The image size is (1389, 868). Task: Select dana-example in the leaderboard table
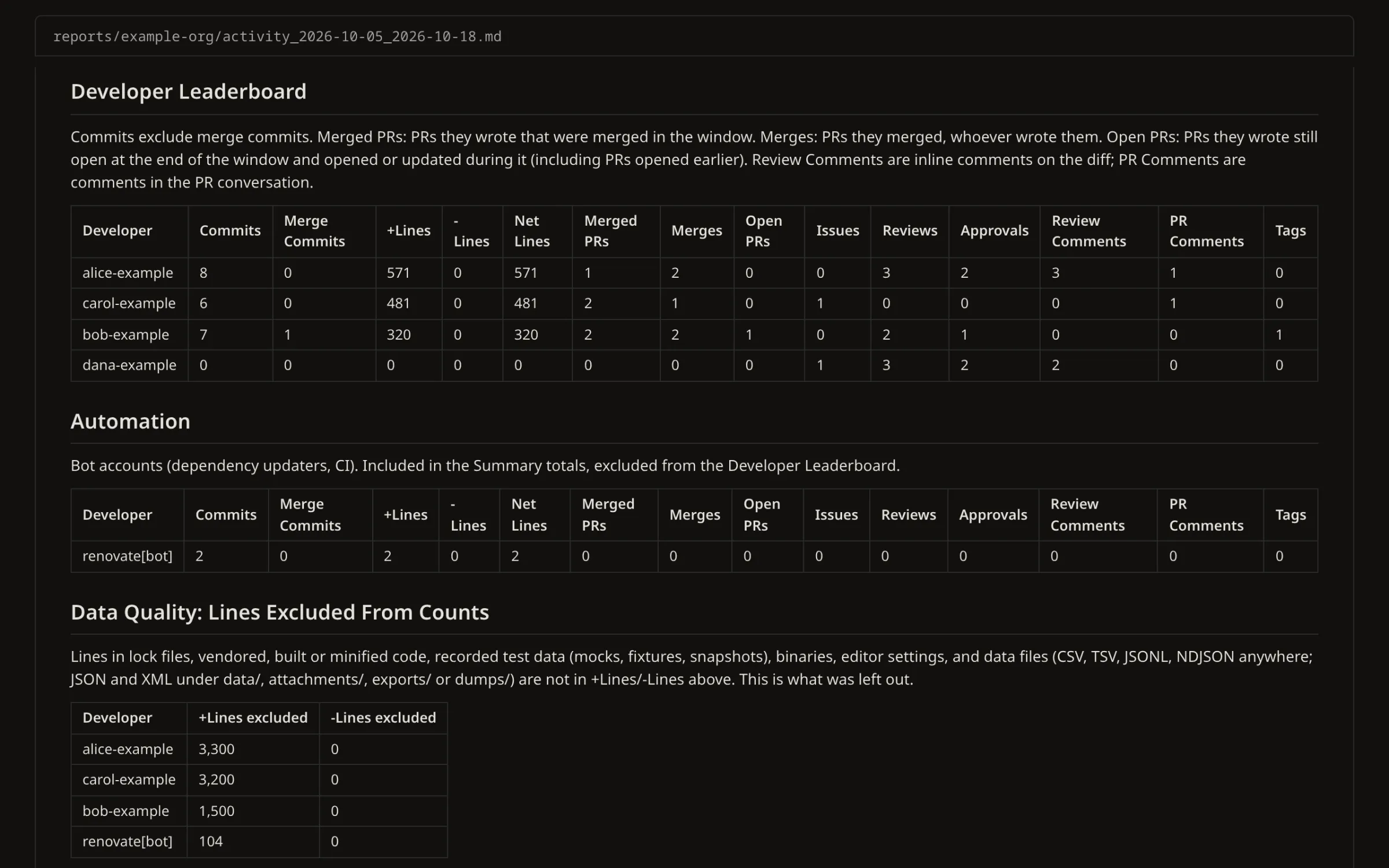click(129, 365)
